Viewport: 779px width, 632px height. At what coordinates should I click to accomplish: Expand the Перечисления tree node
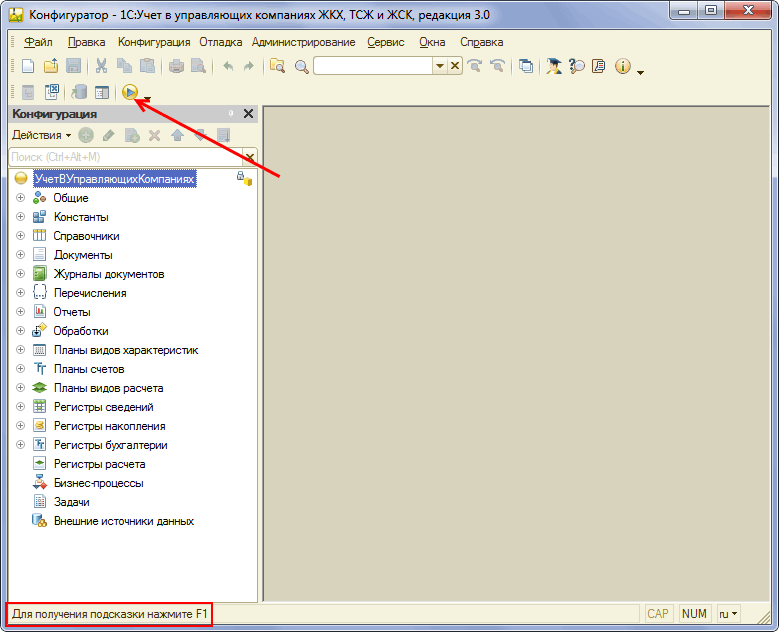(20, 293)
